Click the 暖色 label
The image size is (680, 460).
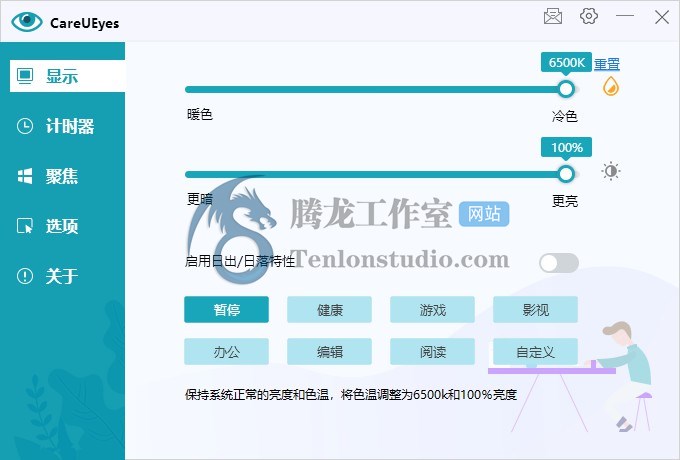pos(200,114)
